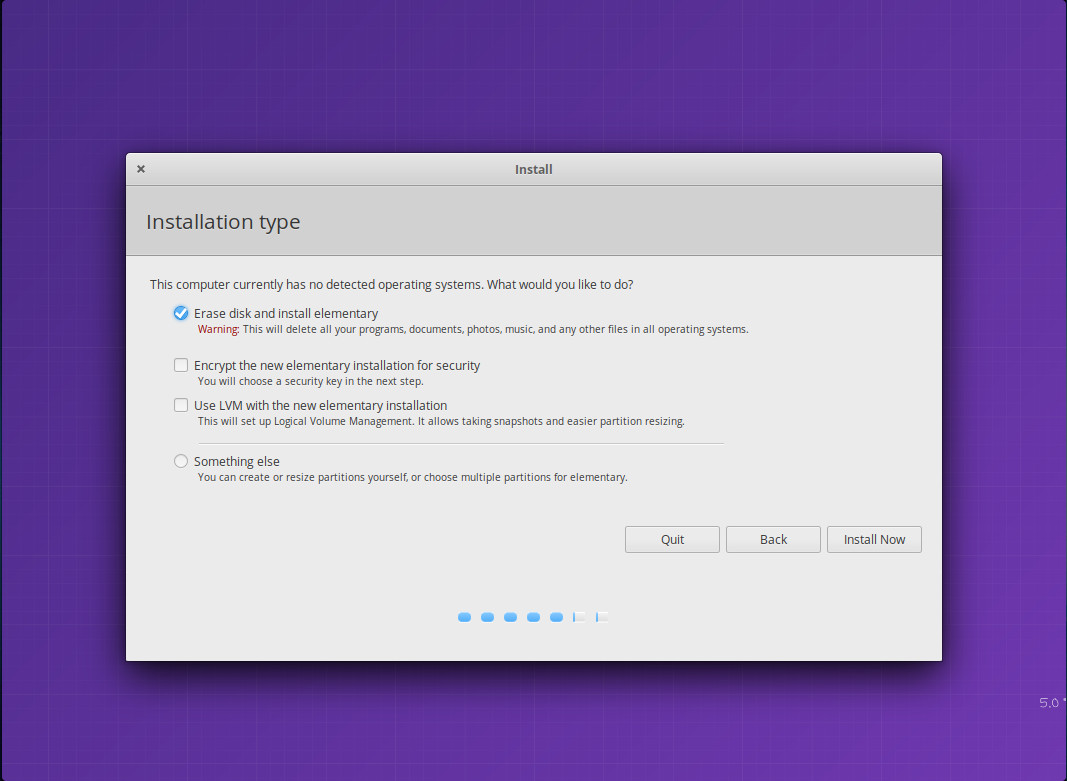Click 'You will choose a security key' text
The image size is (1067, 781).
coord(310,382)
